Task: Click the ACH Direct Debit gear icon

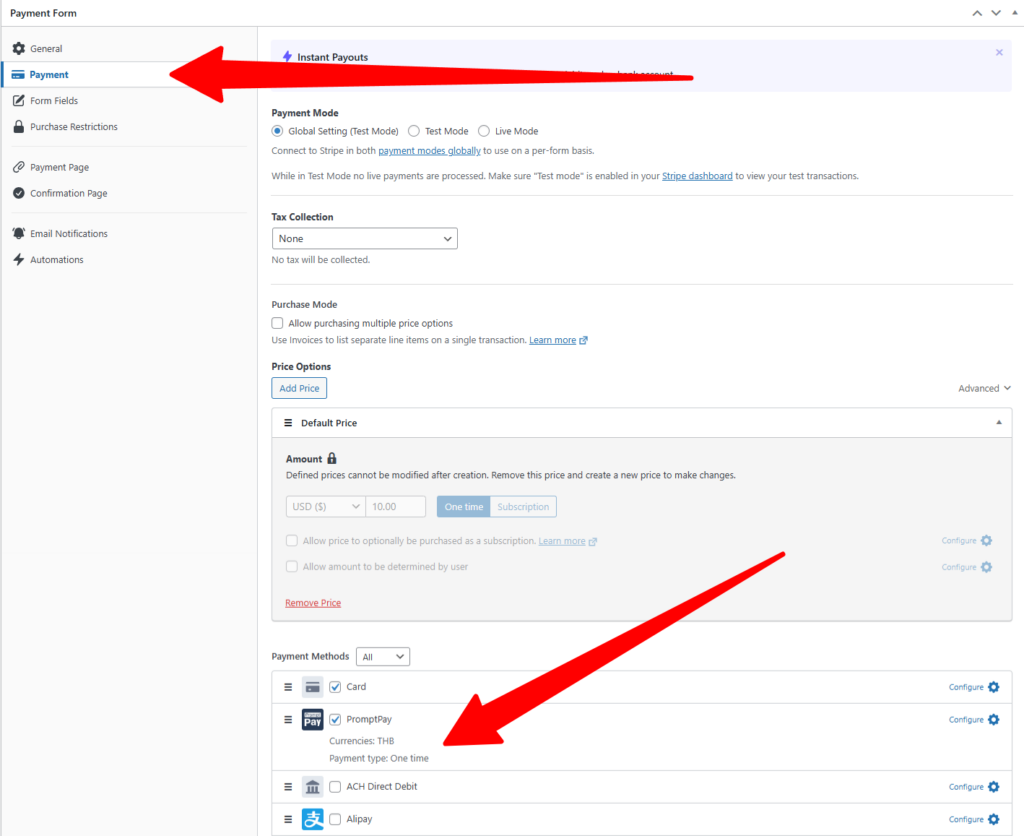Action: 993,787
